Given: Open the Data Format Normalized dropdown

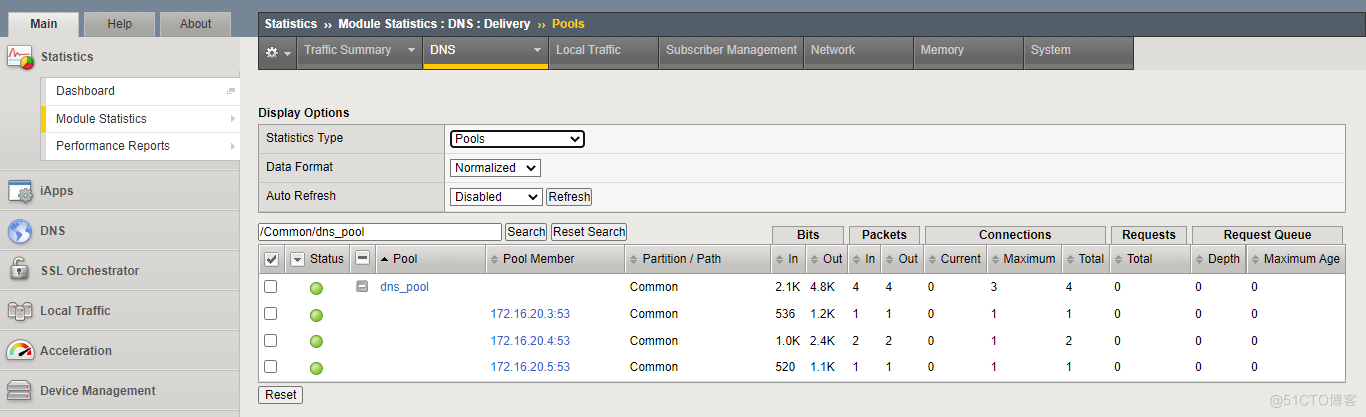Looking at the screenshot, I should 495,168.
